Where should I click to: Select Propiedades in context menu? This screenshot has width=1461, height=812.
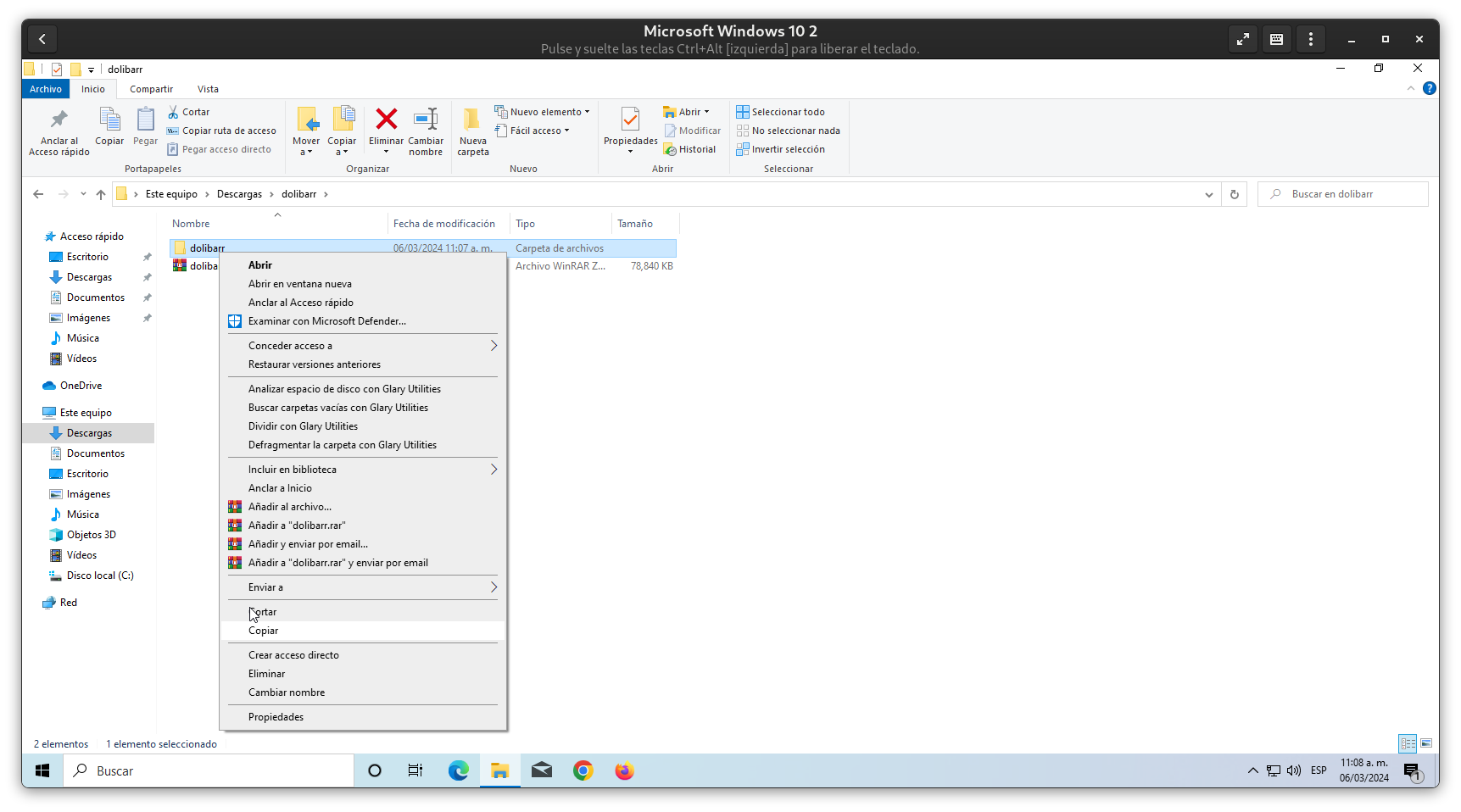[276, 717]
